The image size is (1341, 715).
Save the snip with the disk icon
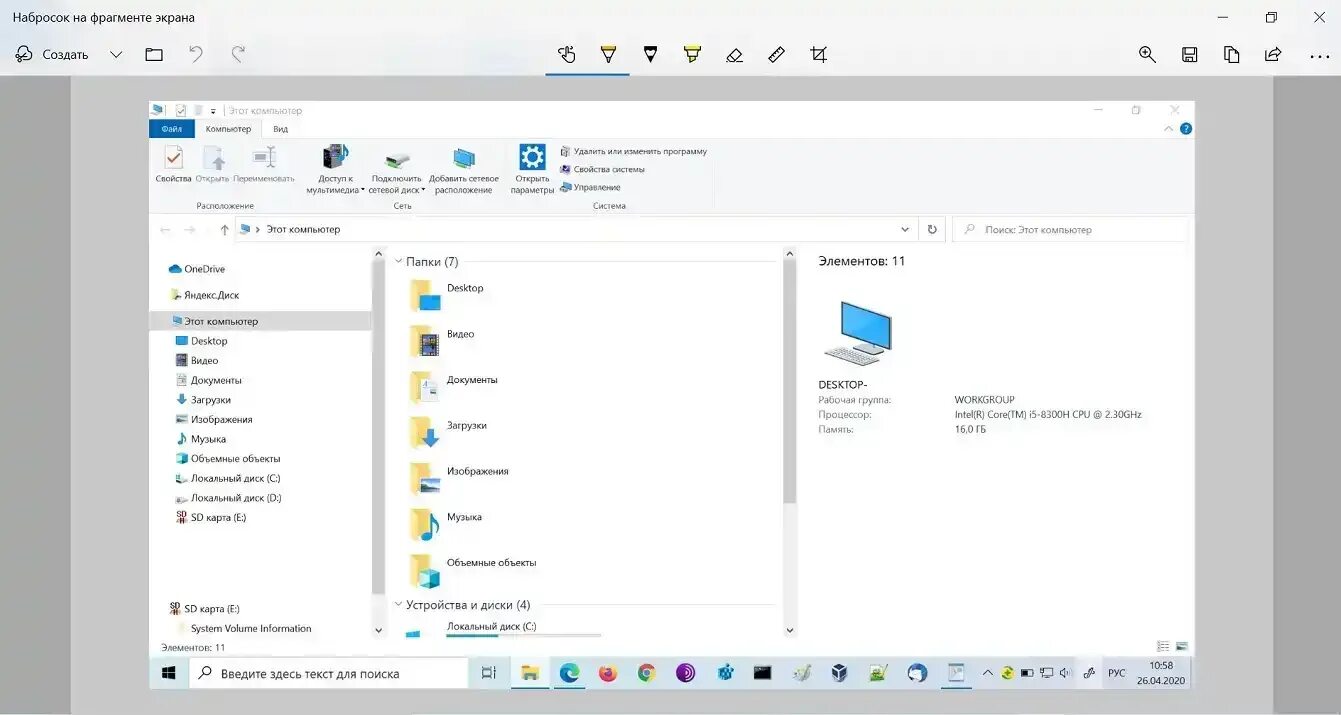coord(1189,55)
